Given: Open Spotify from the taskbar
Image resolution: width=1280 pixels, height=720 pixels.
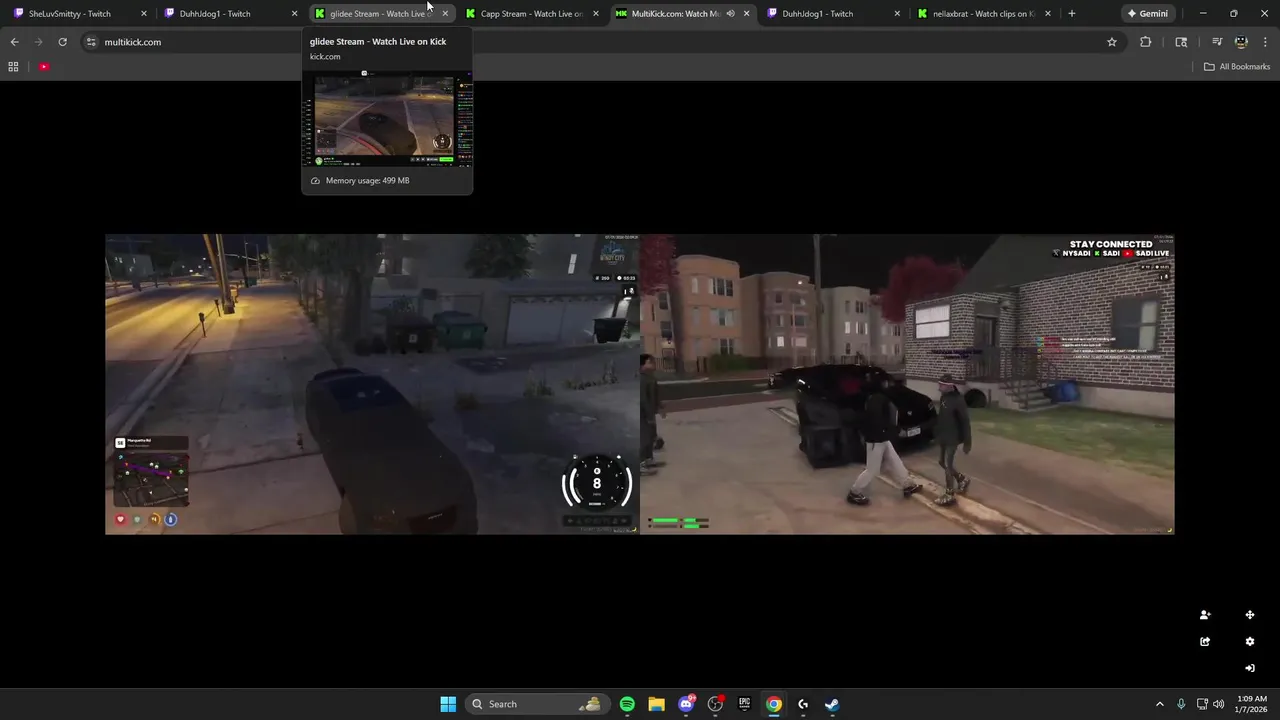Looking at the screenshot, I should coord(627,704).
